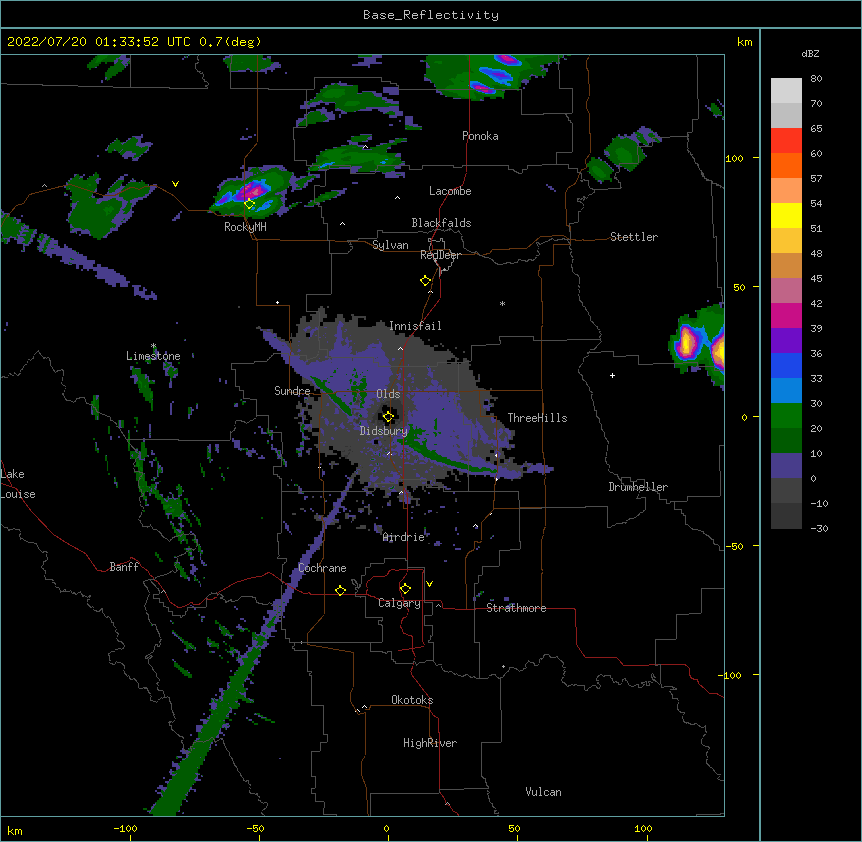Click the Strathmore label
Image resolution: width=862 pixels, height=842 pixels.
[x=516, y=608]
